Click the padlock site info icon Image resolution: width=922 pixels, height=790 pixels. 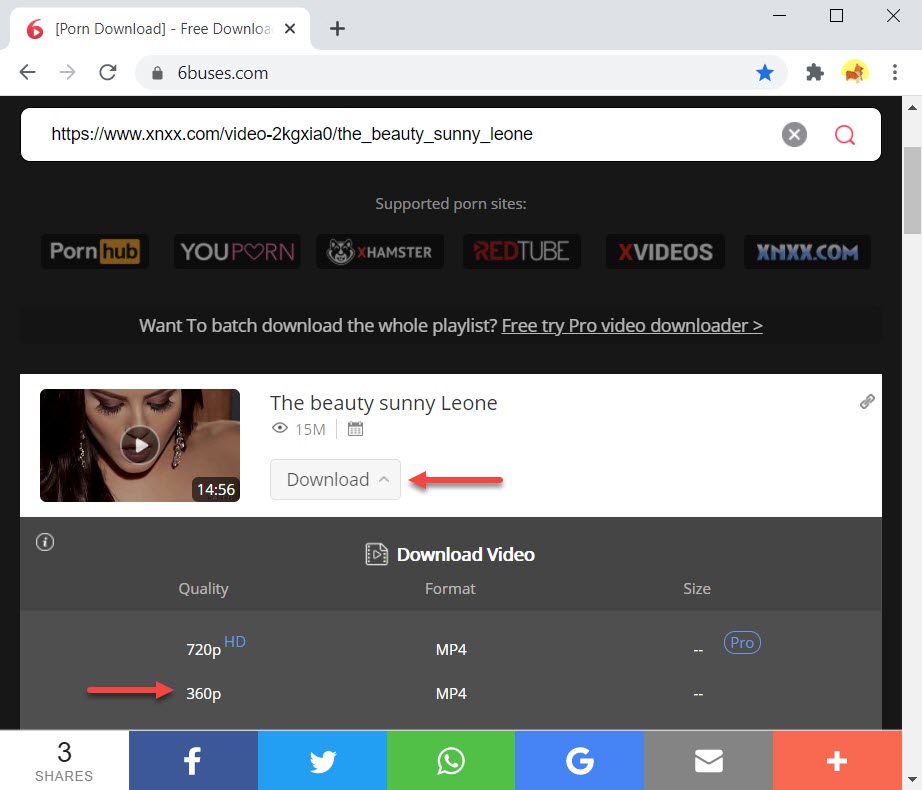click(157, 73)
